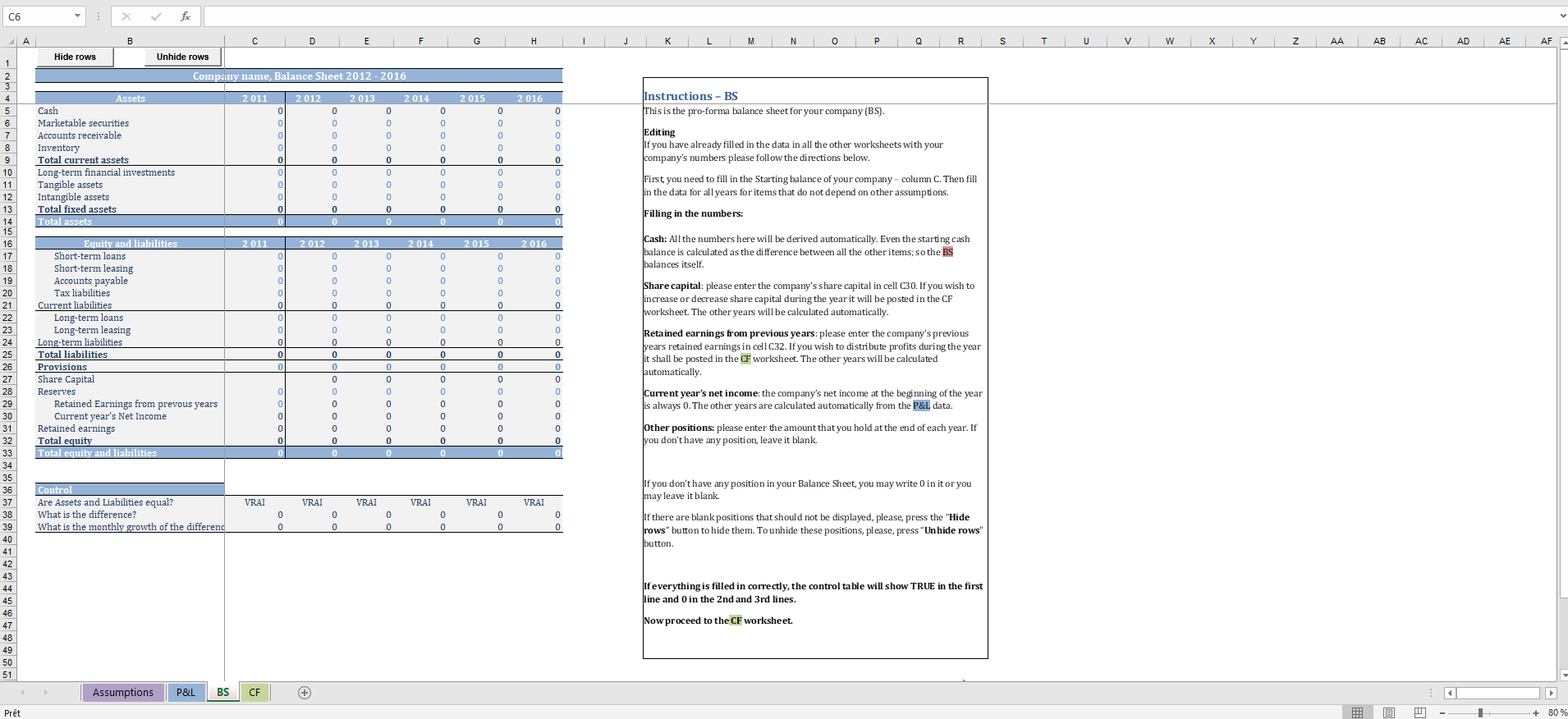The image size is (1568, 719).
Task: Click the Cash row label
Action: point(48,111)
